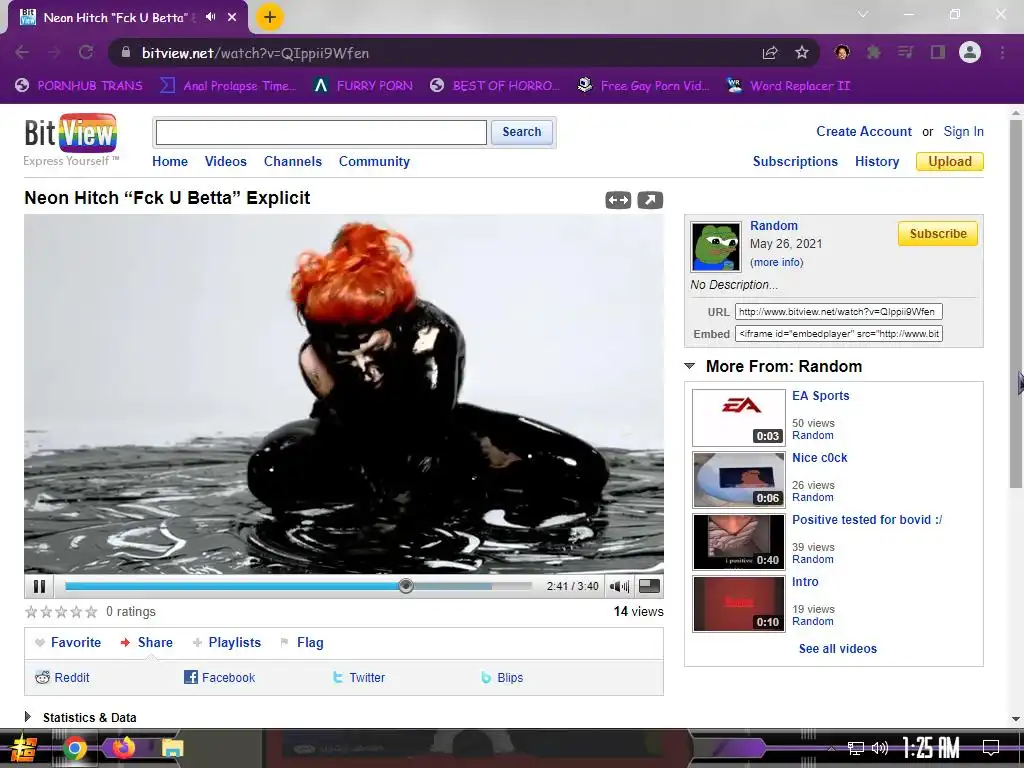Pause the video with the pause button

39,586
